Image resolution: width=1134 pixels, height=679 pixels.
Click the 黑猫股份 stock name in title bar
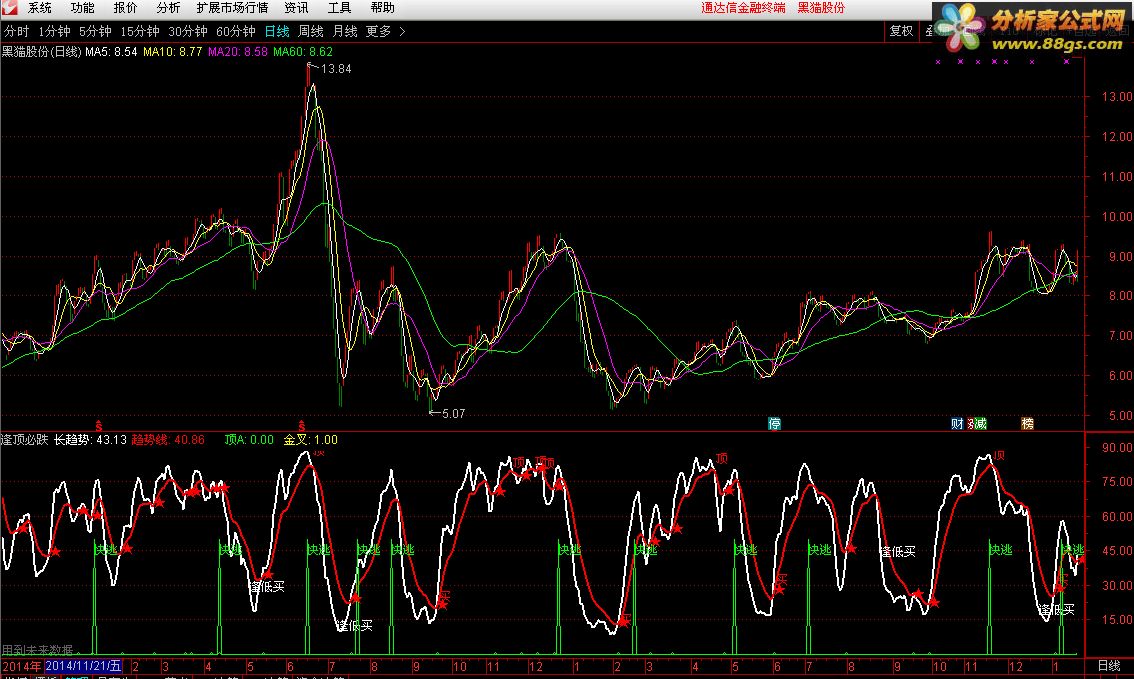[x=822, y=8]
